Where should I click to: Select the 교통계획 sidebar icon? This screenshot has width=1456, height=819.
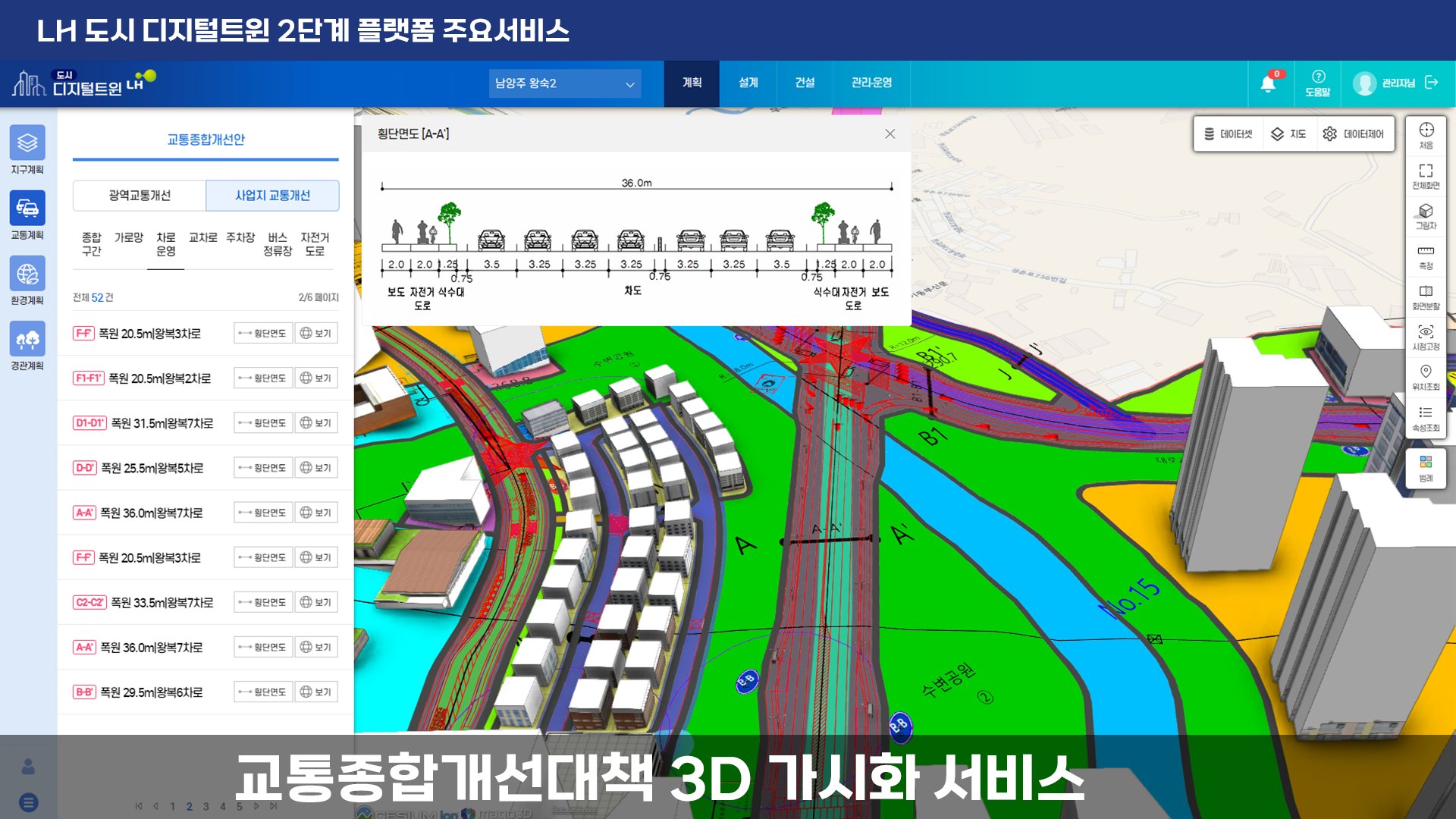click(x=27, y=209)
